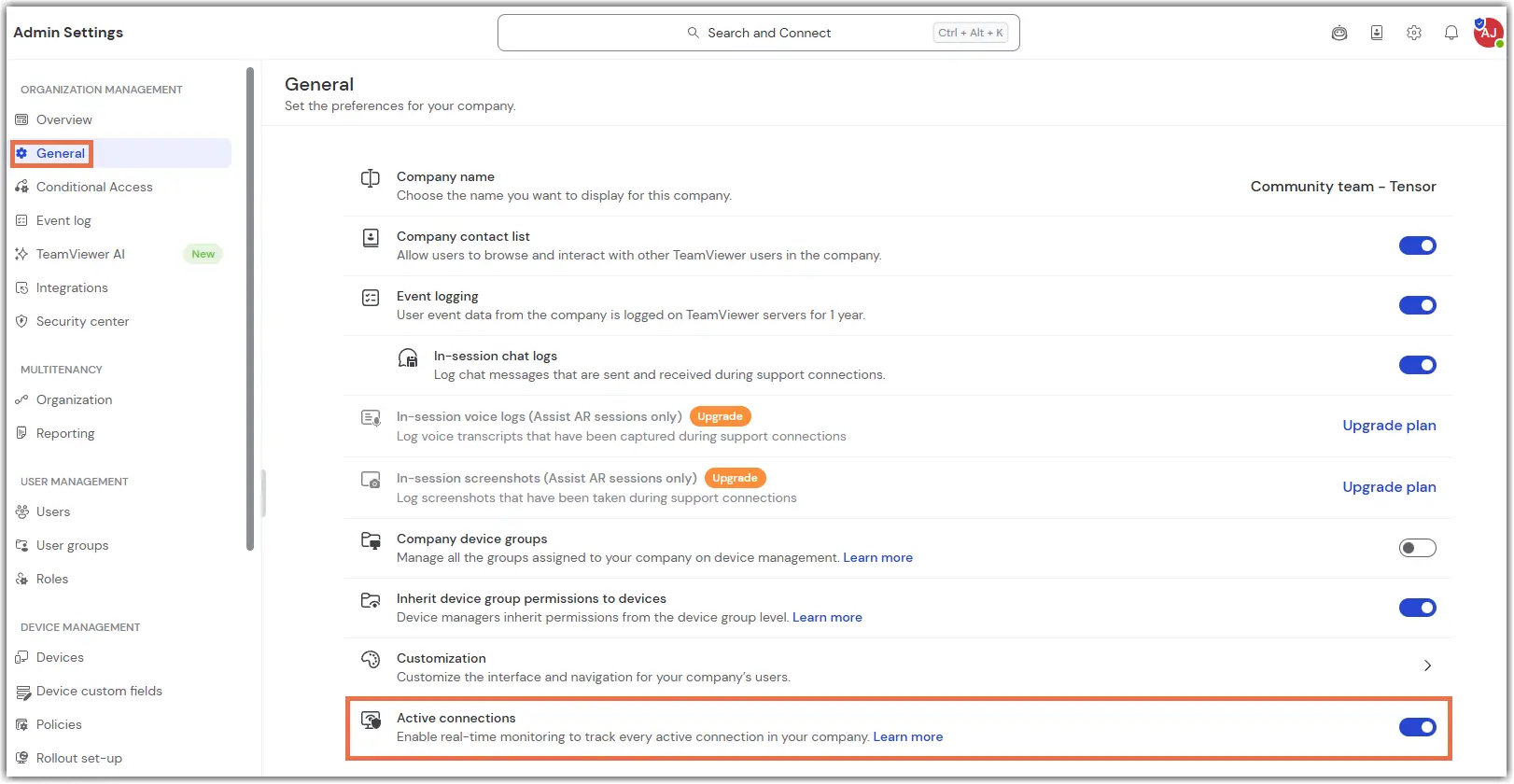This screenshot has width=1514, height=784.
Task: Enable the Company device groups toggle
Action: 1417,548
